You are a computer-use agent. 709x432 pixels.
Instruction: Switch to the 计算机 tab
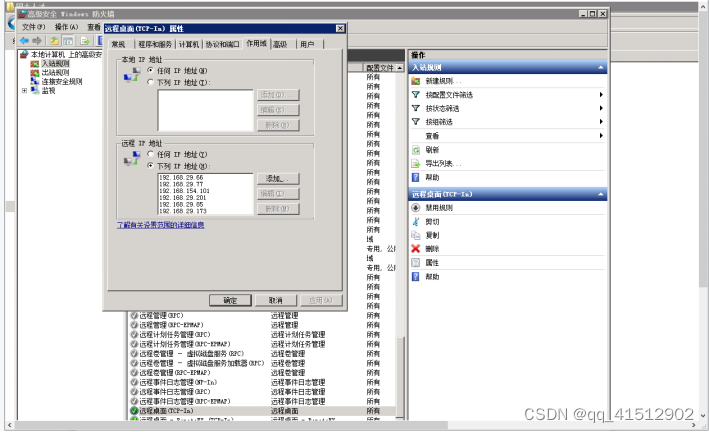point(189,44)
